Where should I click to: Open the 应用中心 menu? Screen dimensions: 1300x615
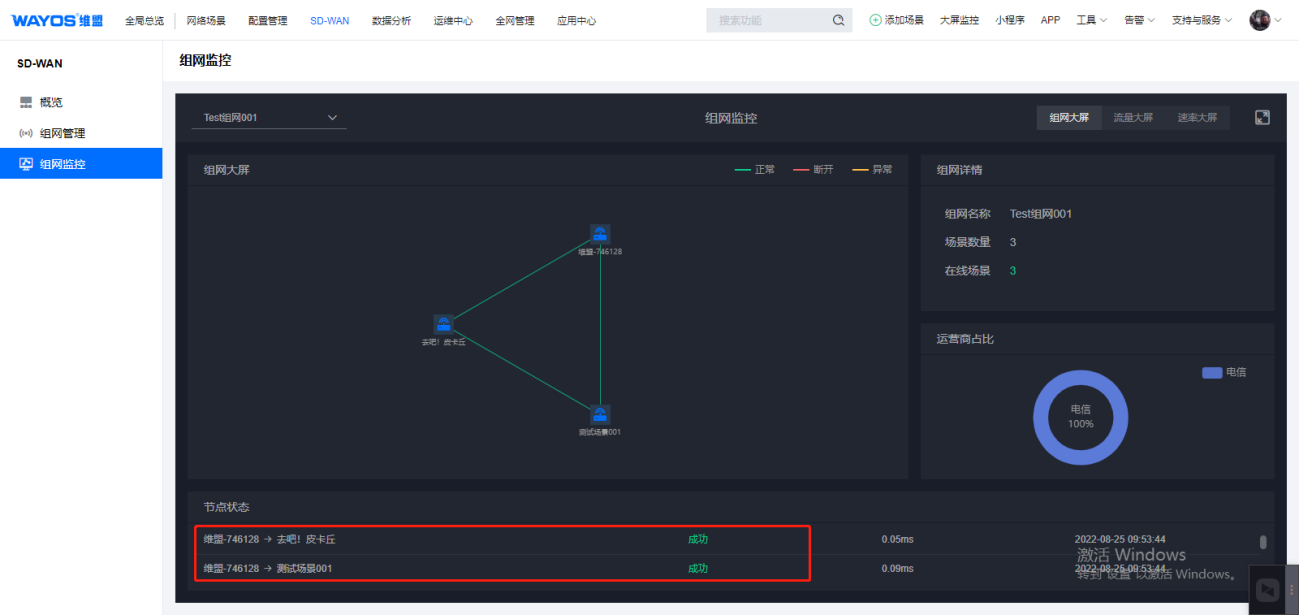pyautogui.click(x=577, y=20)
